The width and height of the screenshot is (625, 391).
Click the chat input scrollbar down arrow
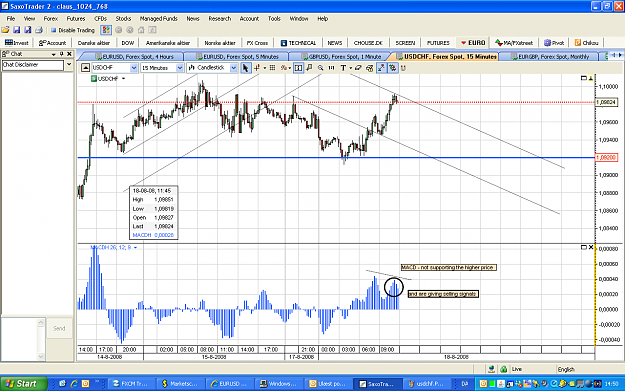41,356
